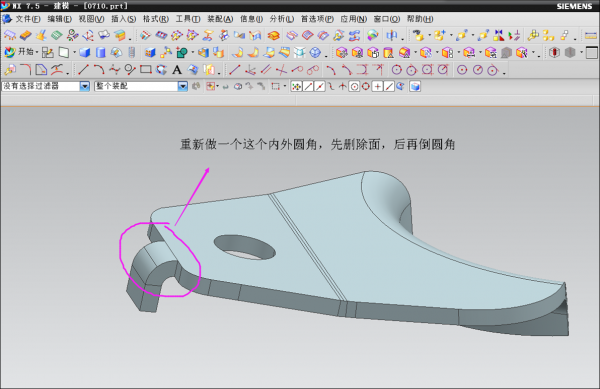Screen dimensions: 600x389
Task: Open the 帮助(H) help menu
Action: coord(420,19)
